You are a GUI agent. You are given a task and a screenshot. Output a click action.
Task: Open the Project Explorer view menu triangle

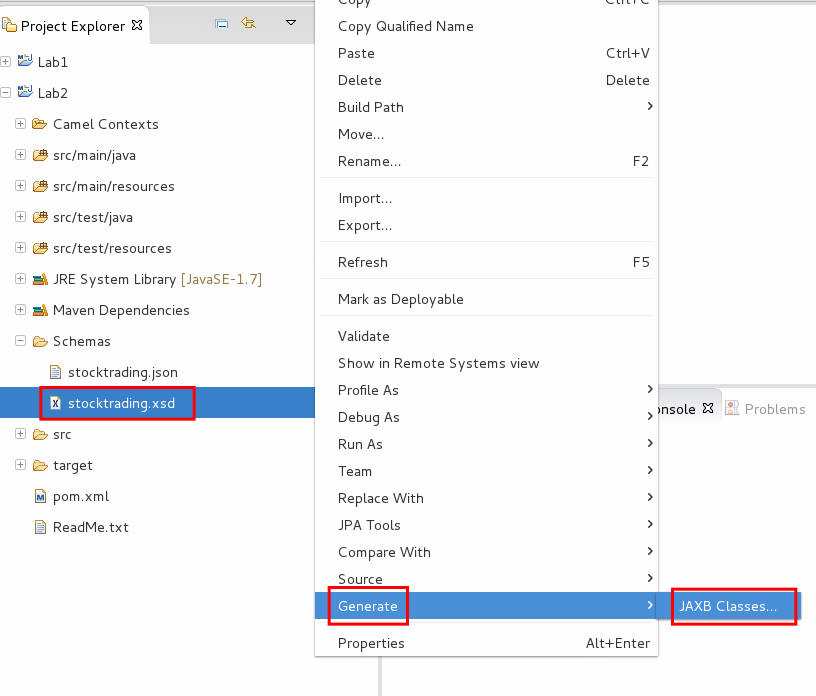click(x=290, y=23)
